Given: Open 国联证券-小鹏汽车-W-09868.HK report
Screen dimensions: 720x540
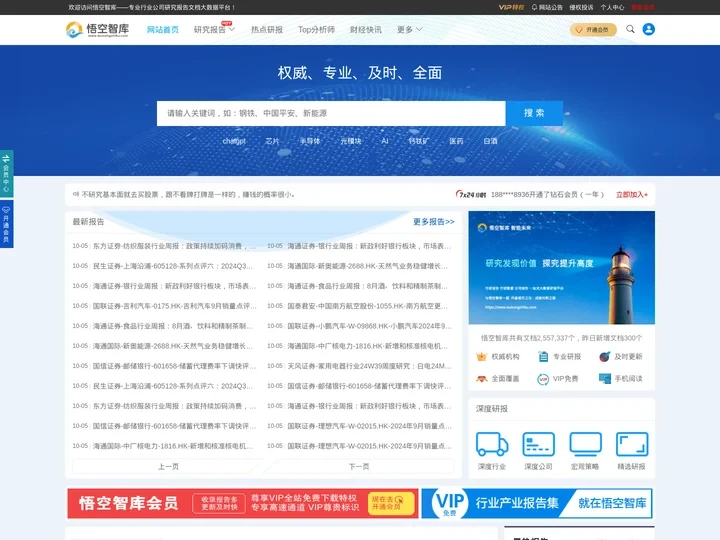Looking at the screenshot, I should [370, 326].
